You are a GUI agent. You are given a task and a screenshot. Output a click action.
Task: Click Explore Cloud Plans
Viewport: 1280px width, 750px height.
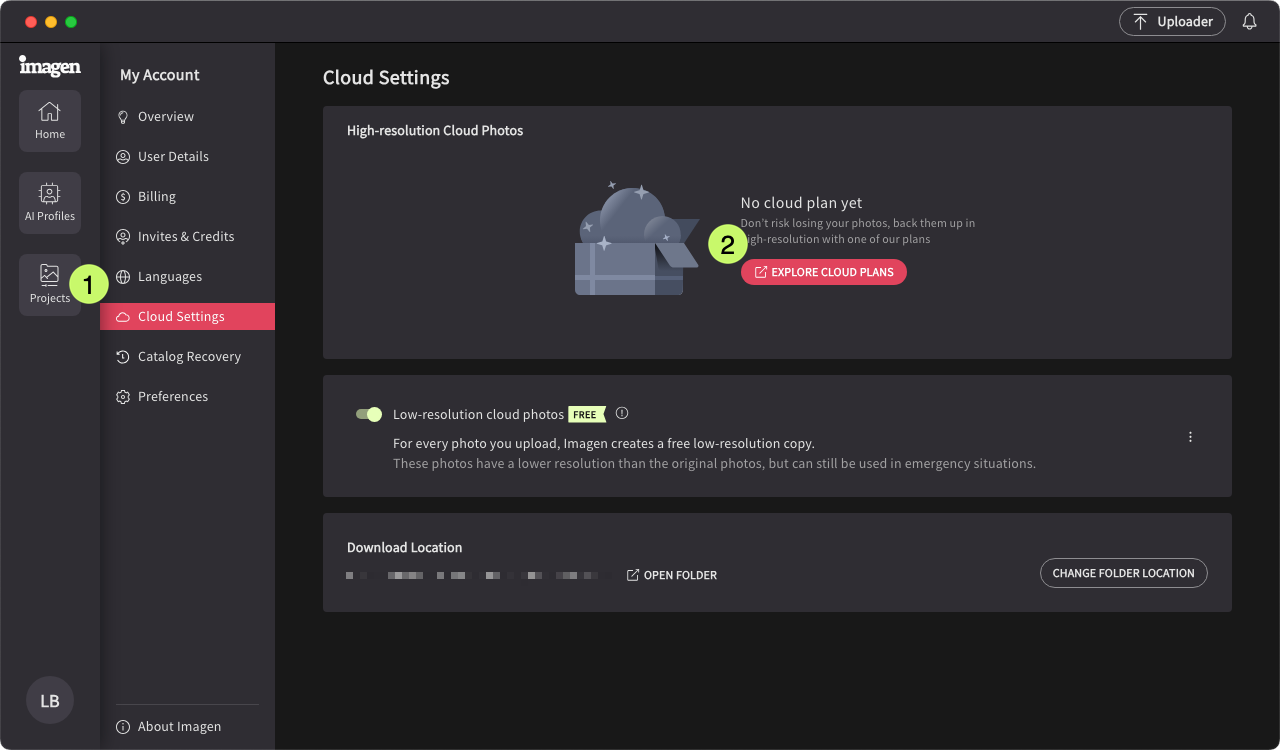click(824, 272)
